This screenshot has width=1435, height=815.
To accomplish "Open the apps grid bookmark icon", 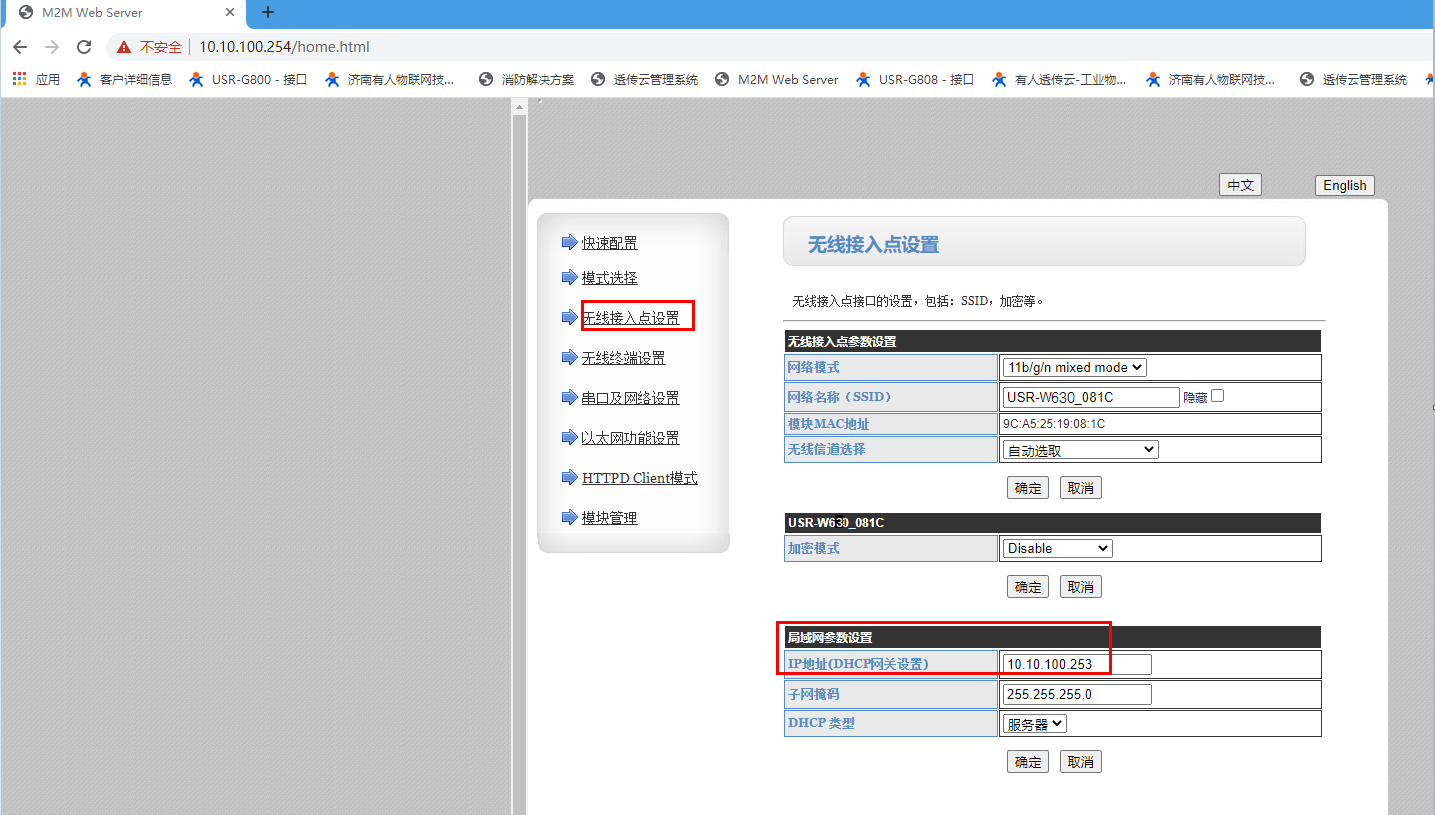I will coord(19,79).
